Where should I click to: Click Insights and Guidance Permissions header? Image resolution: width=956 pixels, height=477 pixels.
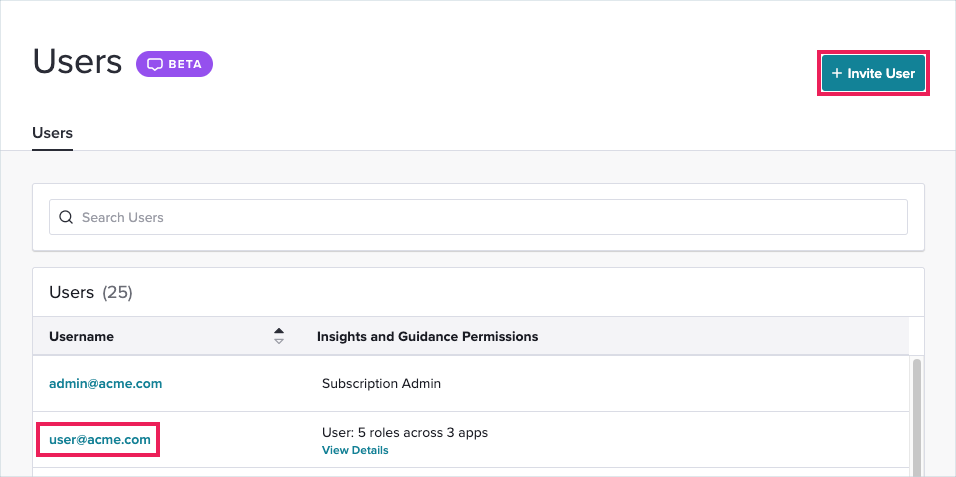427,336
